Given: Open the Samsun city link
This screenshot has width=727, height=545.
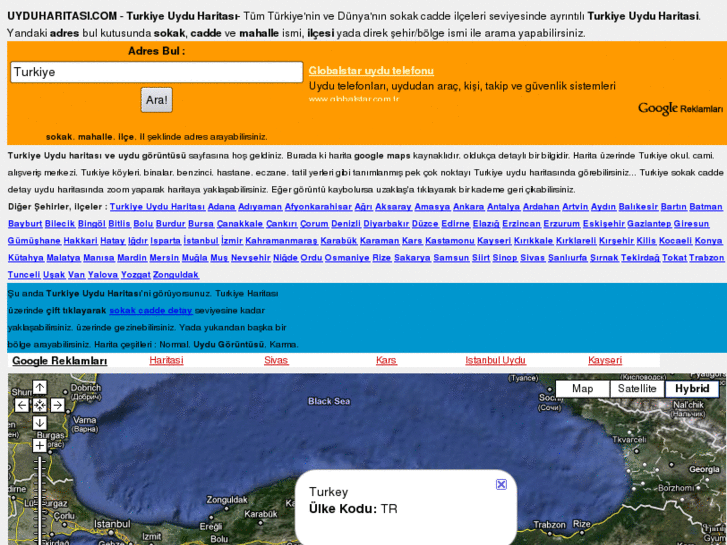Looking at the screenshot, I should click(451, 257).
